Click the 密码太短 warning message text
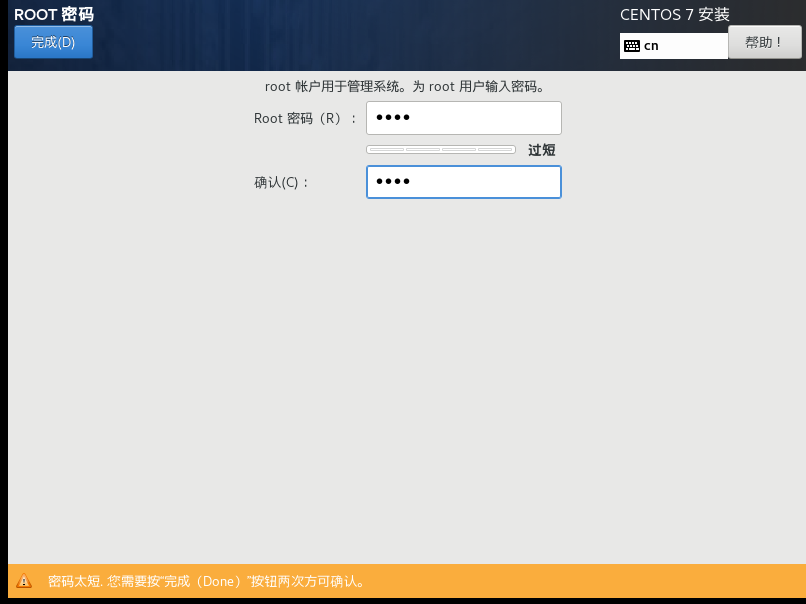Screen dimensions: 806x604 [208, 581]
